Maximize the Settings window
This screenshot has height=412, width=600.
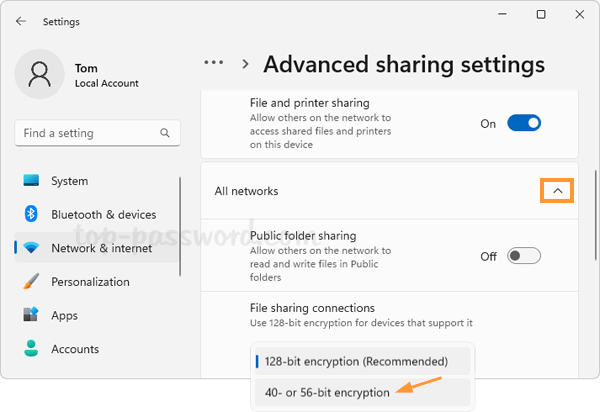(x=541, y=15)
